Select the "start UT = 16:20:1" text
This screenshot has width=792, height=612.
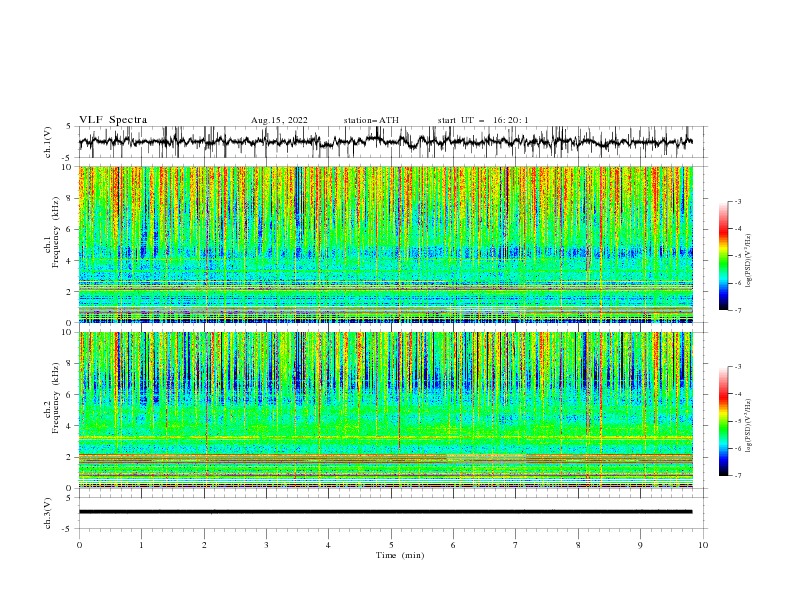(x=483, y=120)
